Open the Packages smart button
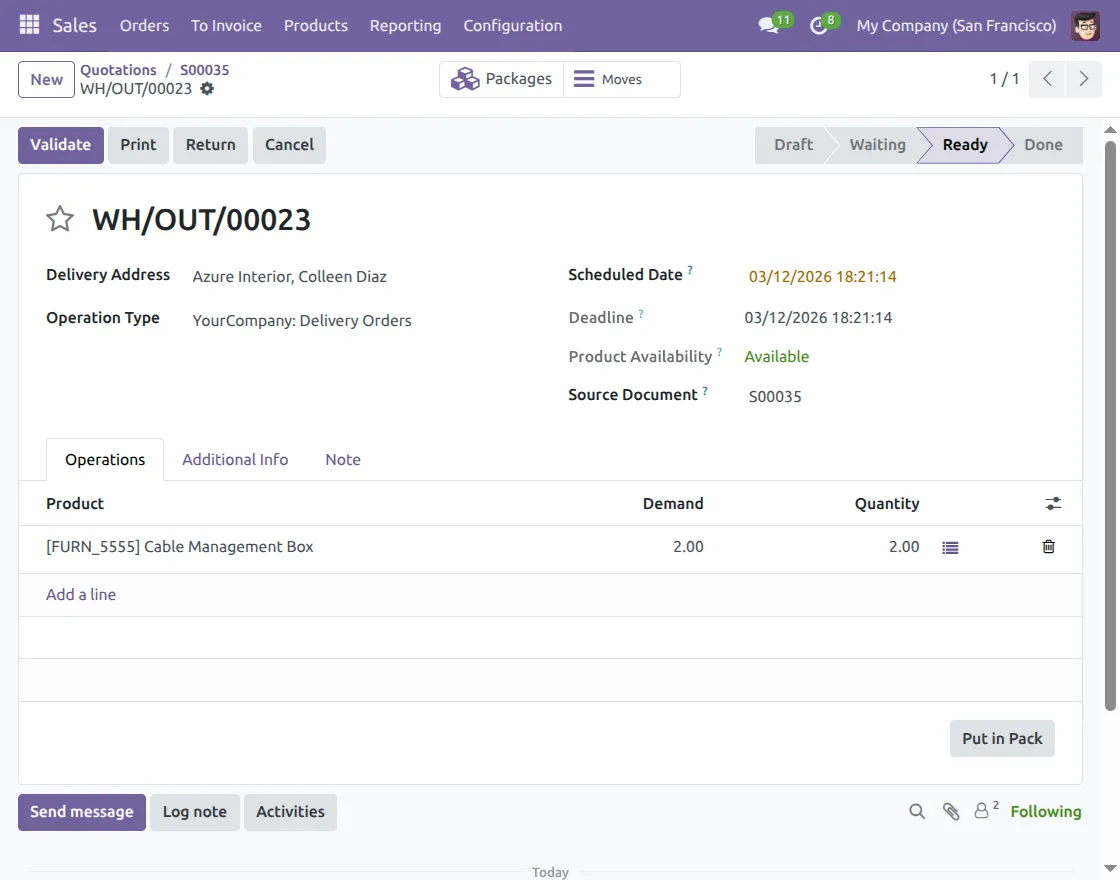The height and width of the screenshot is (880, 1120). [x=501, y=79]
